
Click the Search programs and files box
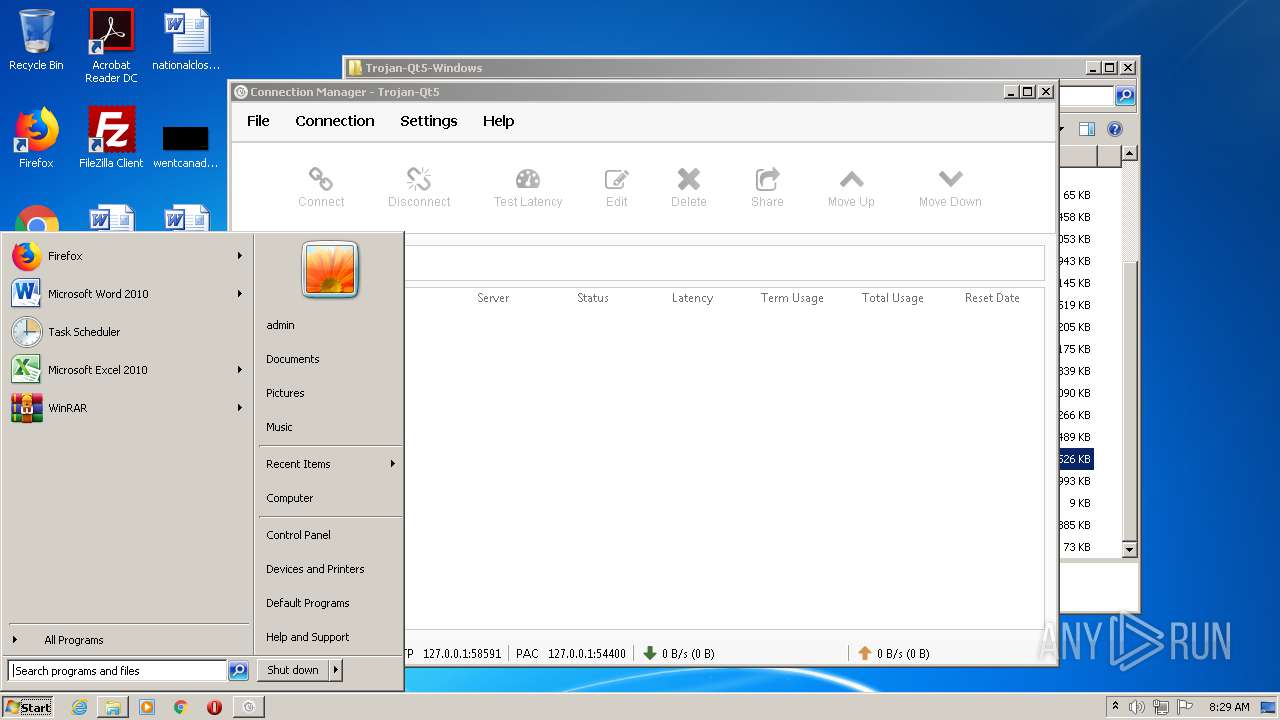[117, 671]
